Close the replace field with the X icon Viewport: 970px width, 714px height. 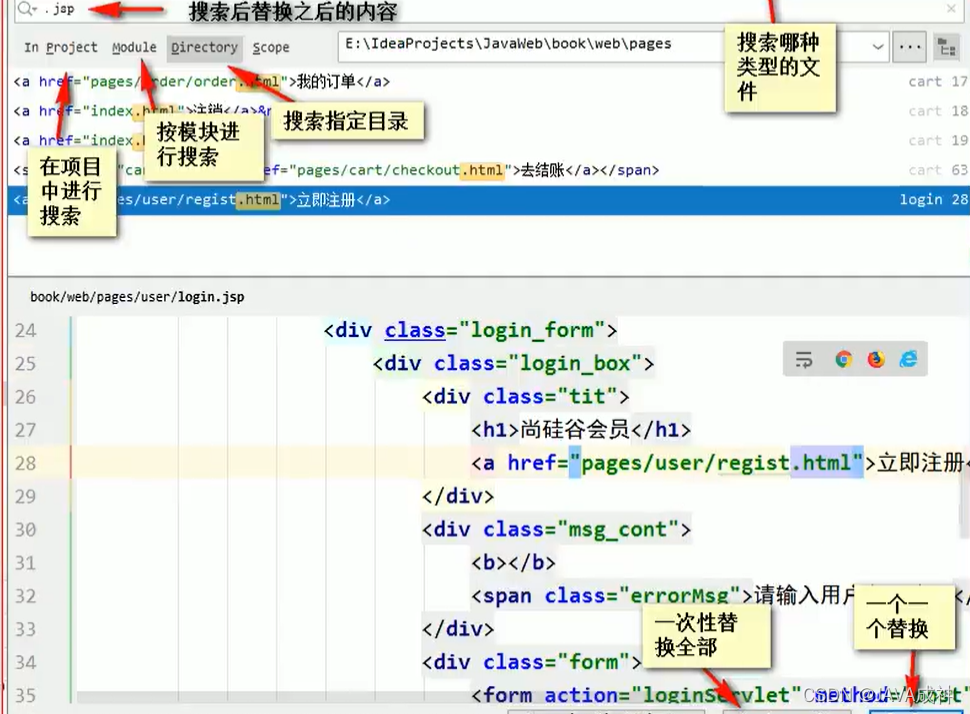click(x=951, y=9)
